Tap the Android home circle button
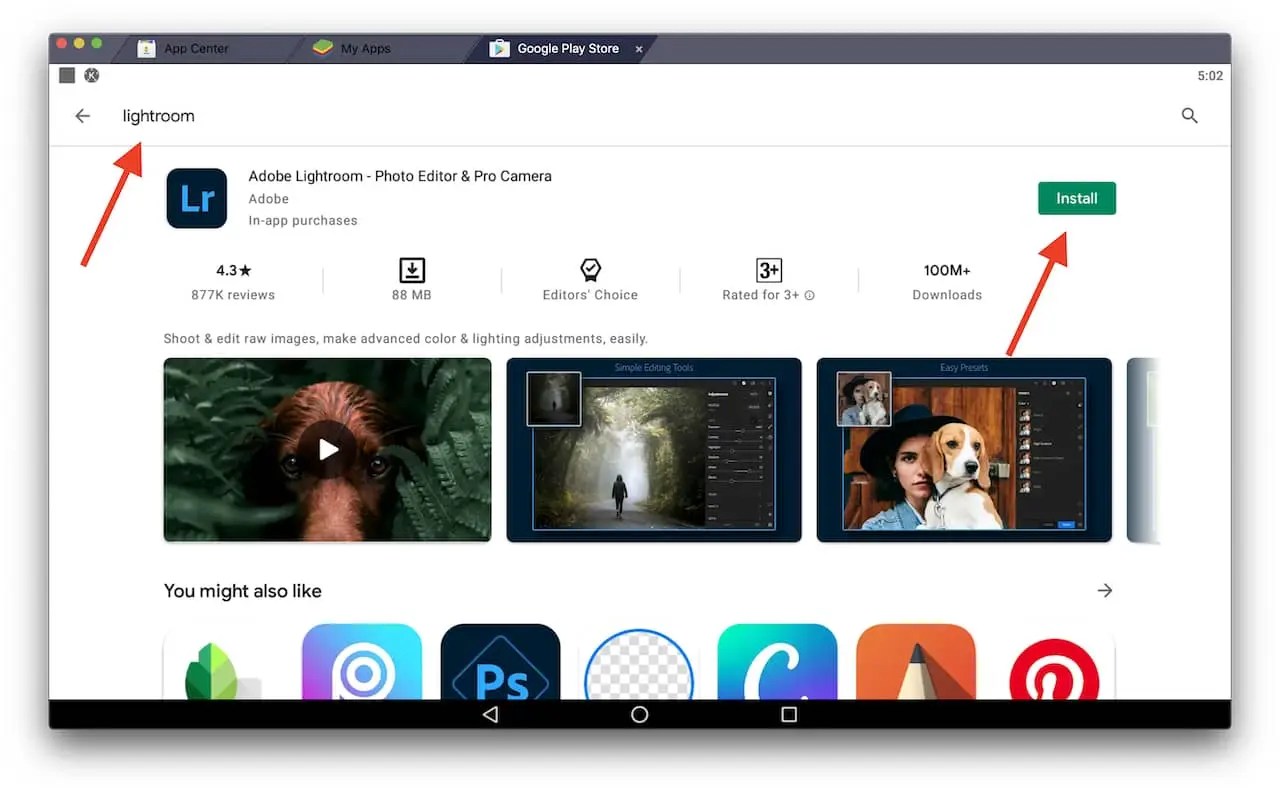 (x=640, y=715)
